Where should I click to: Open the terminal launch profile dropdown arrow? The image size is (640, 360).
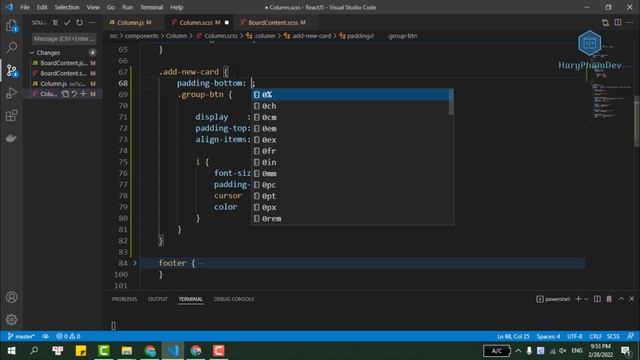pos(587,299)
